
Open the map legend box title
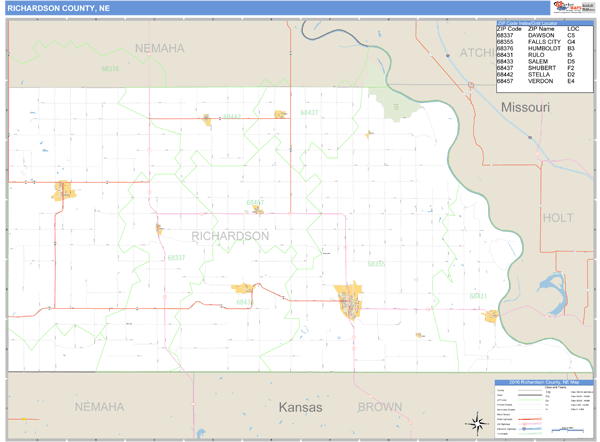click(x=544, y=382)
